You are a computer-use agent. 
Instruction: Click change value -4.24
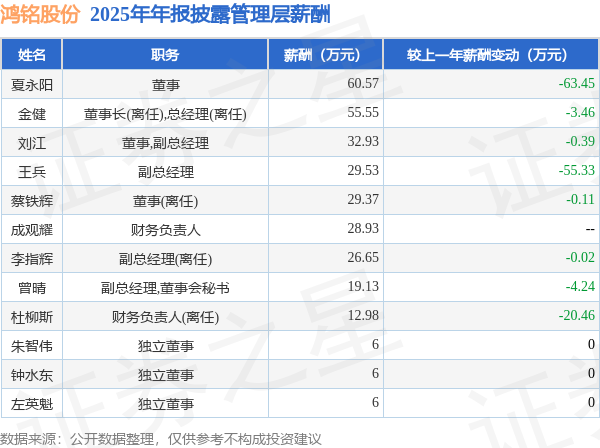[x=580, y=286]
